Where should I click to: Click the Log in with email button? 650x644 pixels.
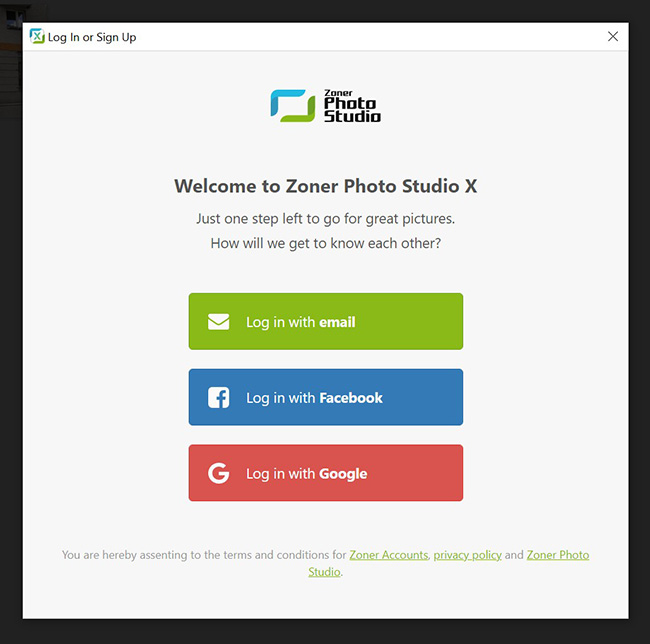click(325, 321)
